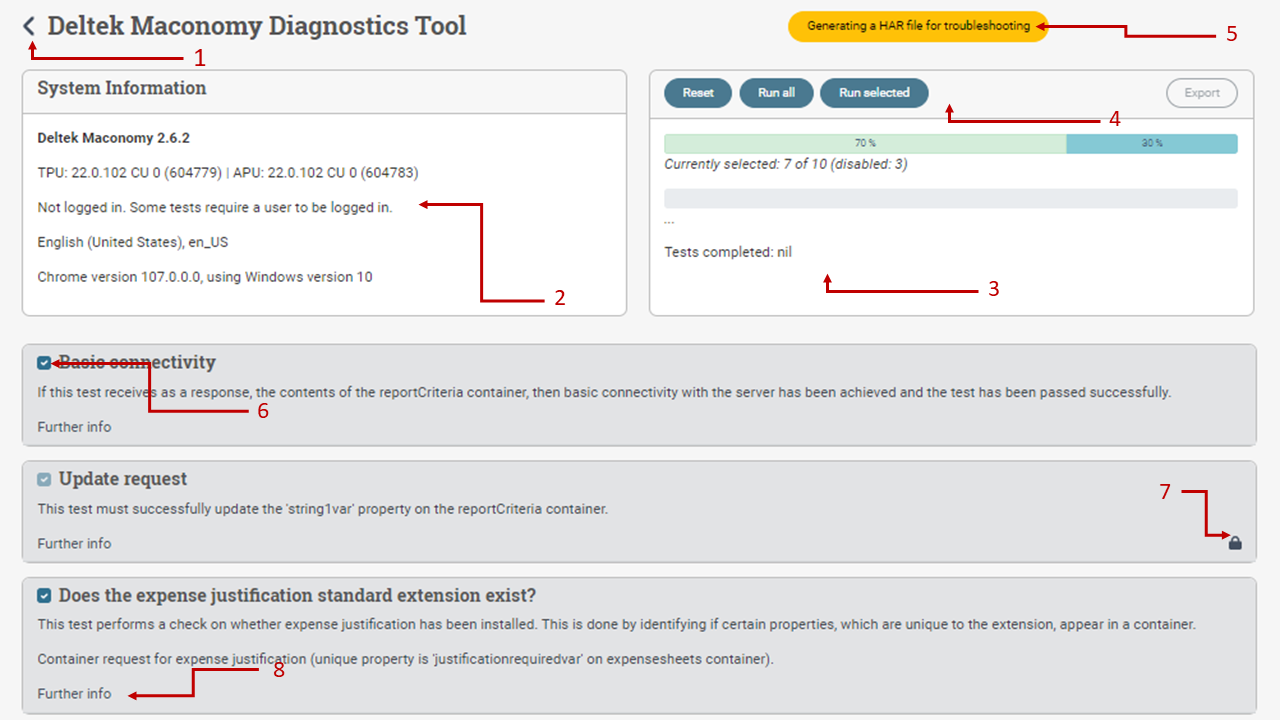
Task: Click the Update request heading
Action: coord(123,479)
